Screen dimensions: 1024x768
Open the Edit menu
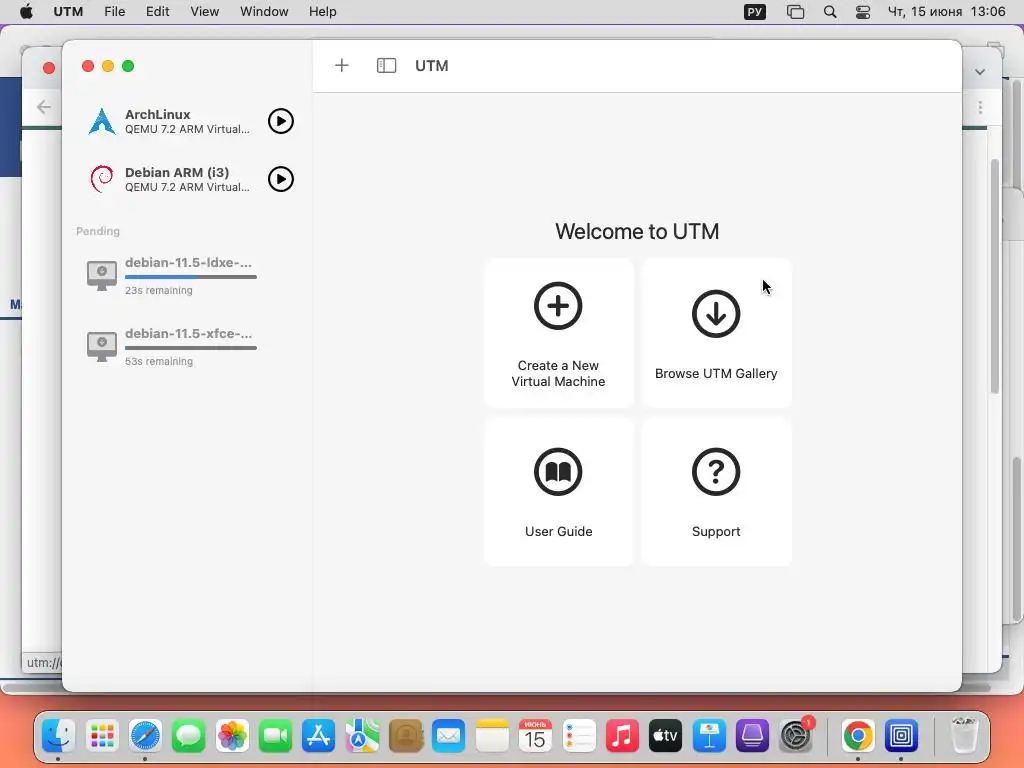point(157,12)
